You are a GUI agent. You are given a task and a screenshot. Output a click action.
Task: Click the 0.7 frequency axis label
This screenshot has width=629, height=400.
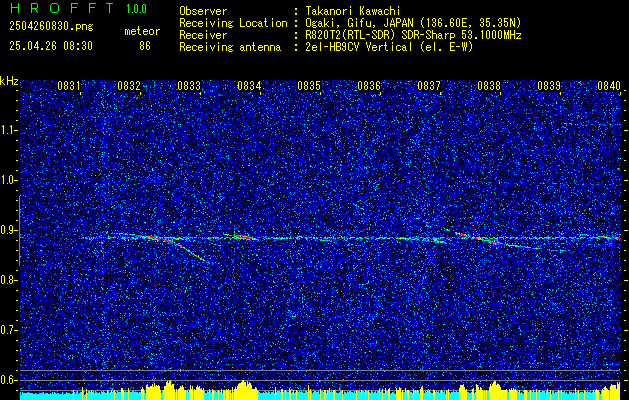point(8,330)
